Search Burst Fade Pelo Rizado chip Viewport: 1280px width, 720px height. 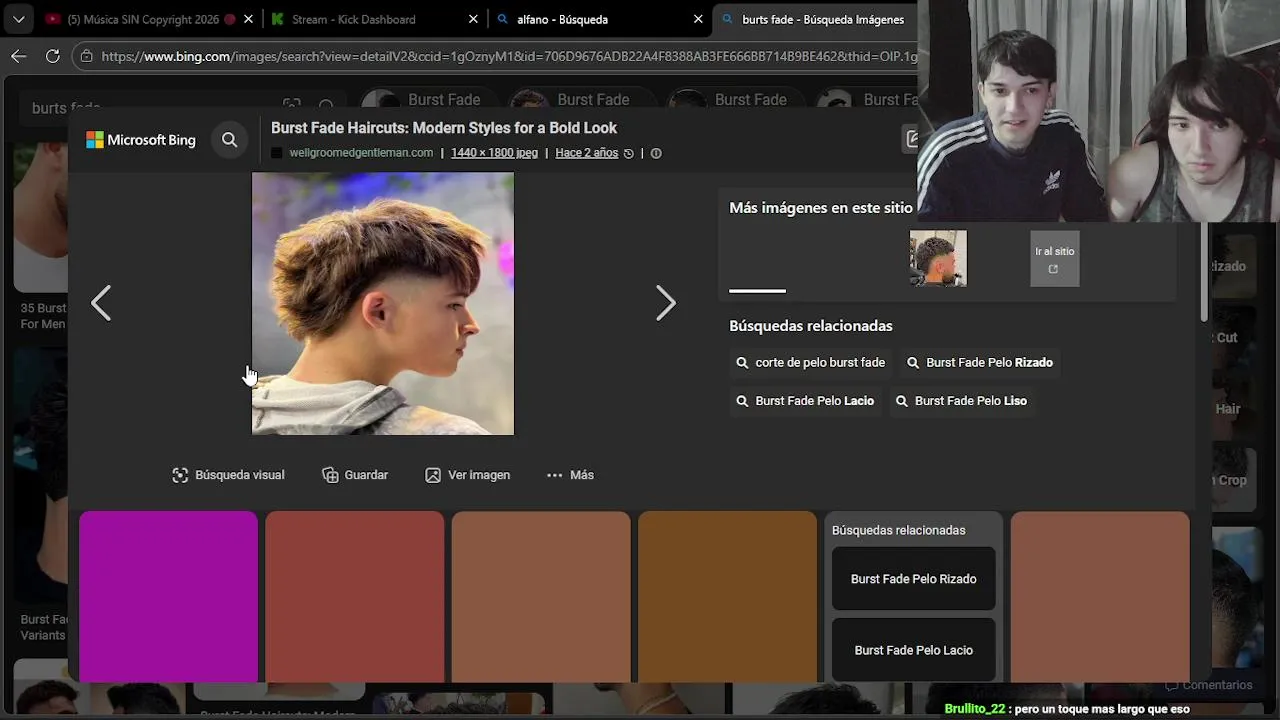point(980,363)
